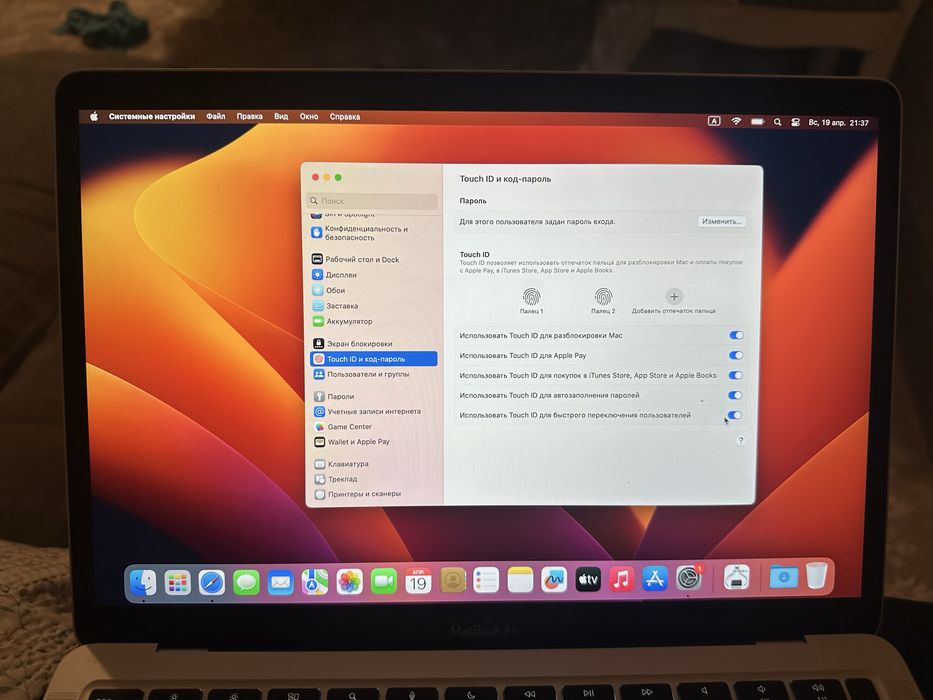
Task: Select Обои in sidebar
Action: pyautogui.click(x=374, y=290)
